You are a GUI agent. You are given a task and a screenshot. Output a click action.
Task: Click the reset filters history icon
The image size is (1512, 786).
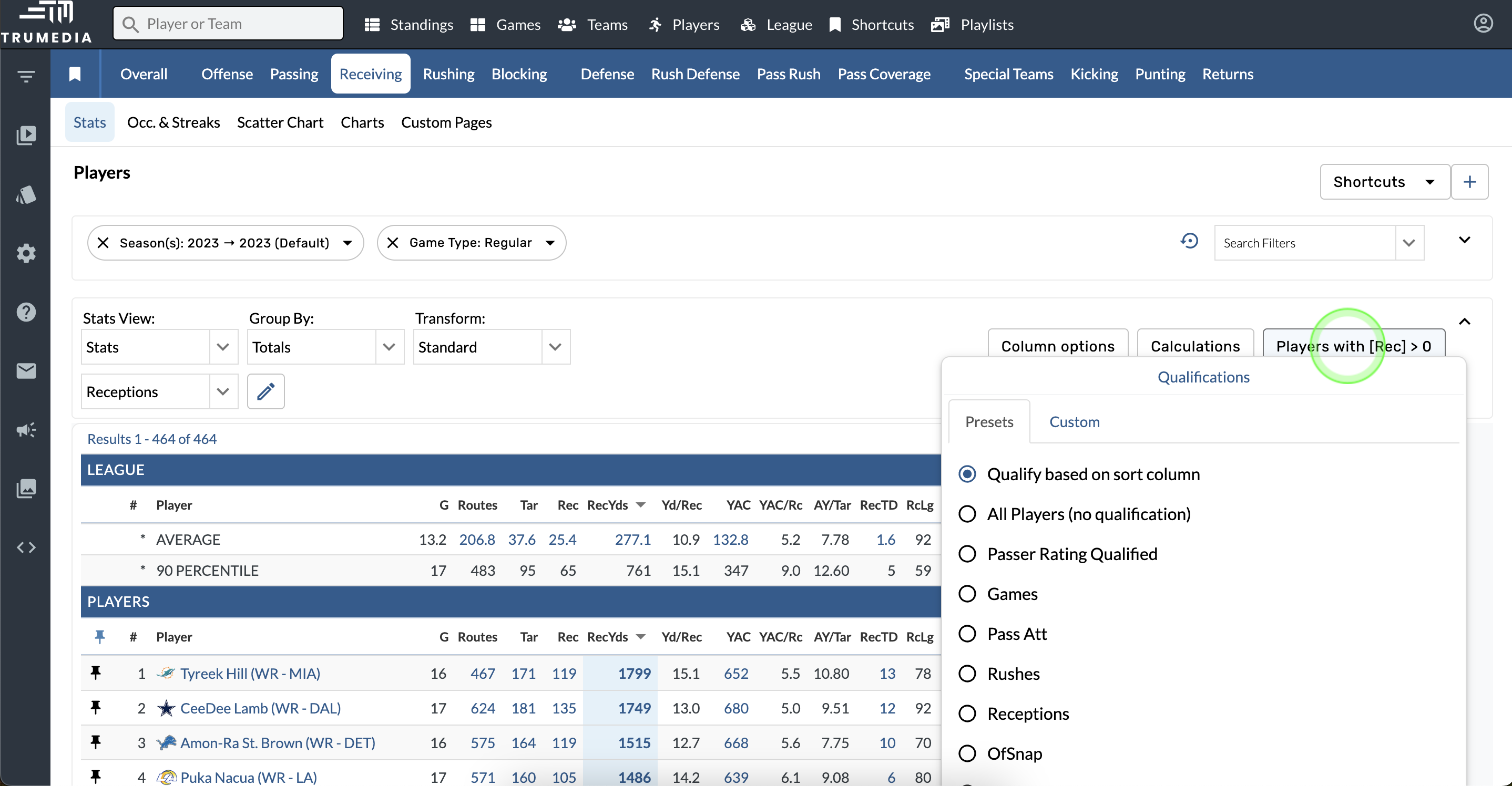(x=1189, y=241)
